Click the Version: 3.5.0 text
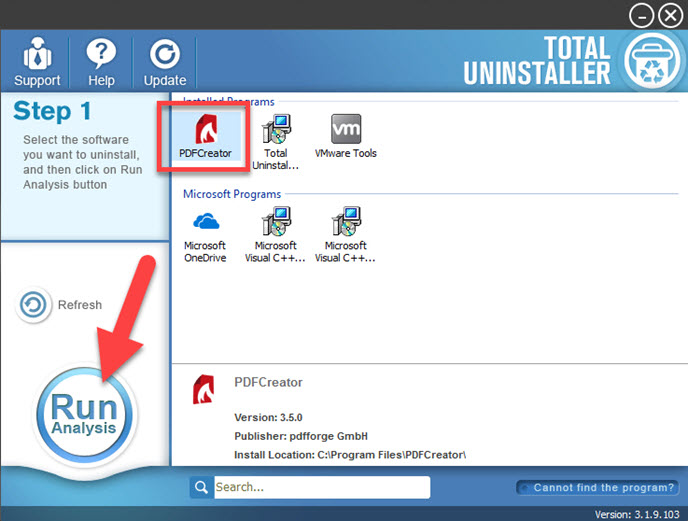Screen dimensions: 688x521 [268, 417]
